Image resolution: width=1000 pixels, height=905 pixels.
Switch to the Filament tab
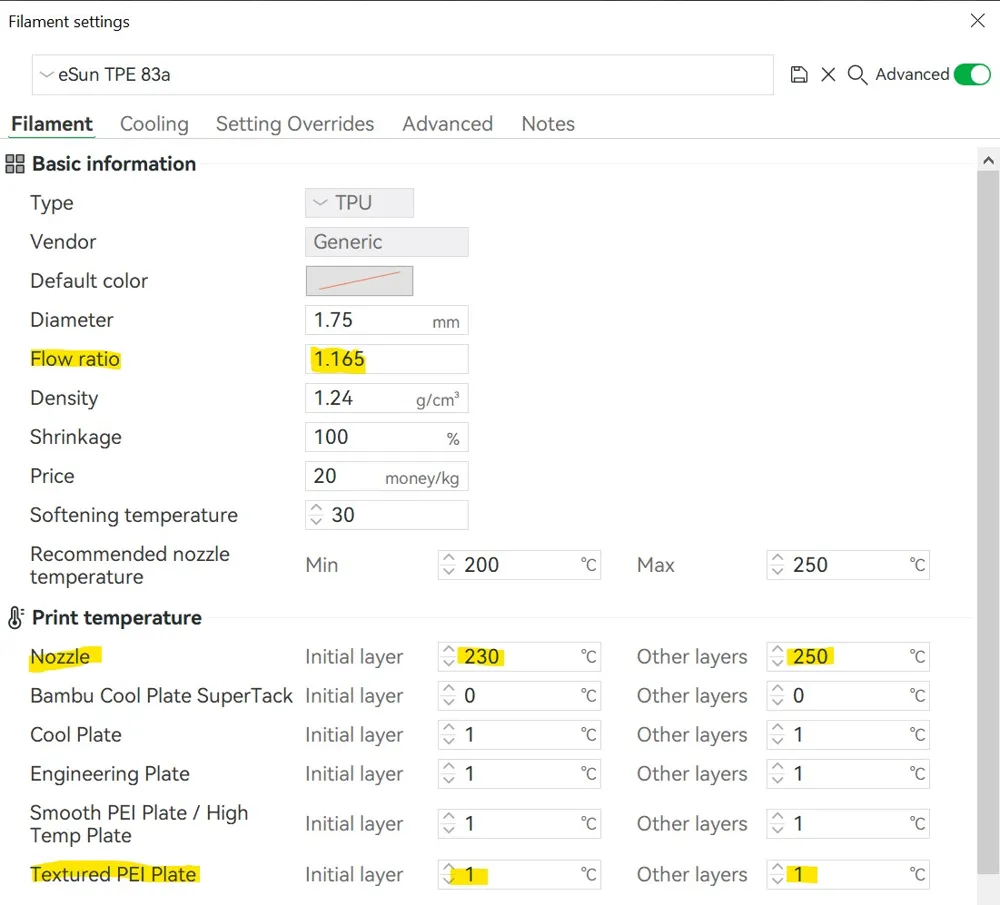52,124
